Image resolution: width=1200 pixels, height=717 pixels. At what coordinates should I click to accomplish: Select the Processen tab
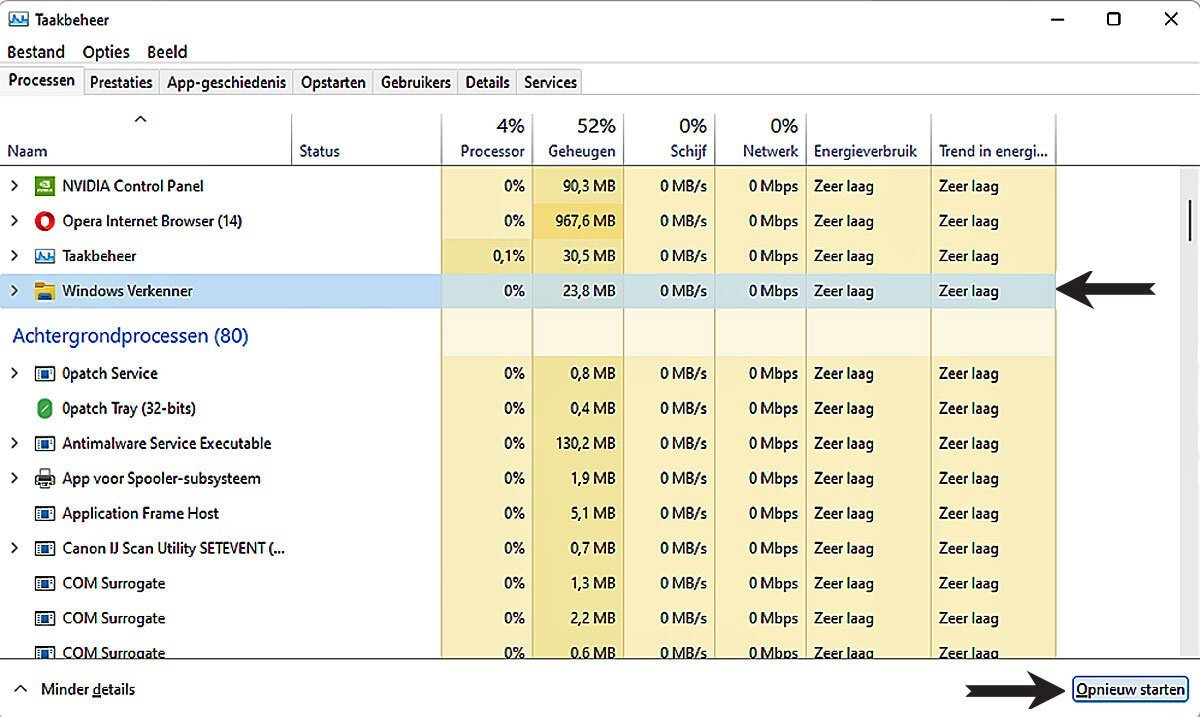pos(42,81)
